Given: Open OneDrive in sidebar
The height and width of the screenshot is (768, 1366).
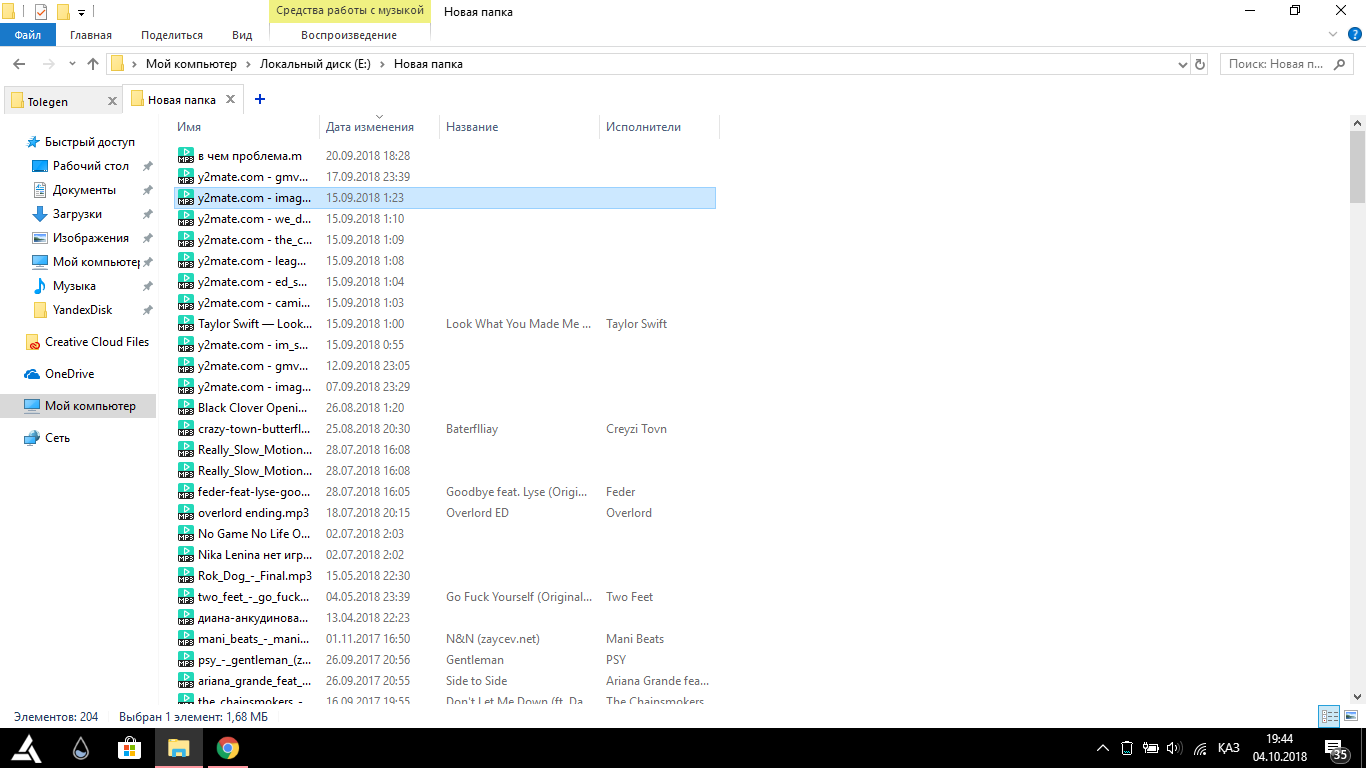Looking at the screenshot, I should tap(69, 374).
